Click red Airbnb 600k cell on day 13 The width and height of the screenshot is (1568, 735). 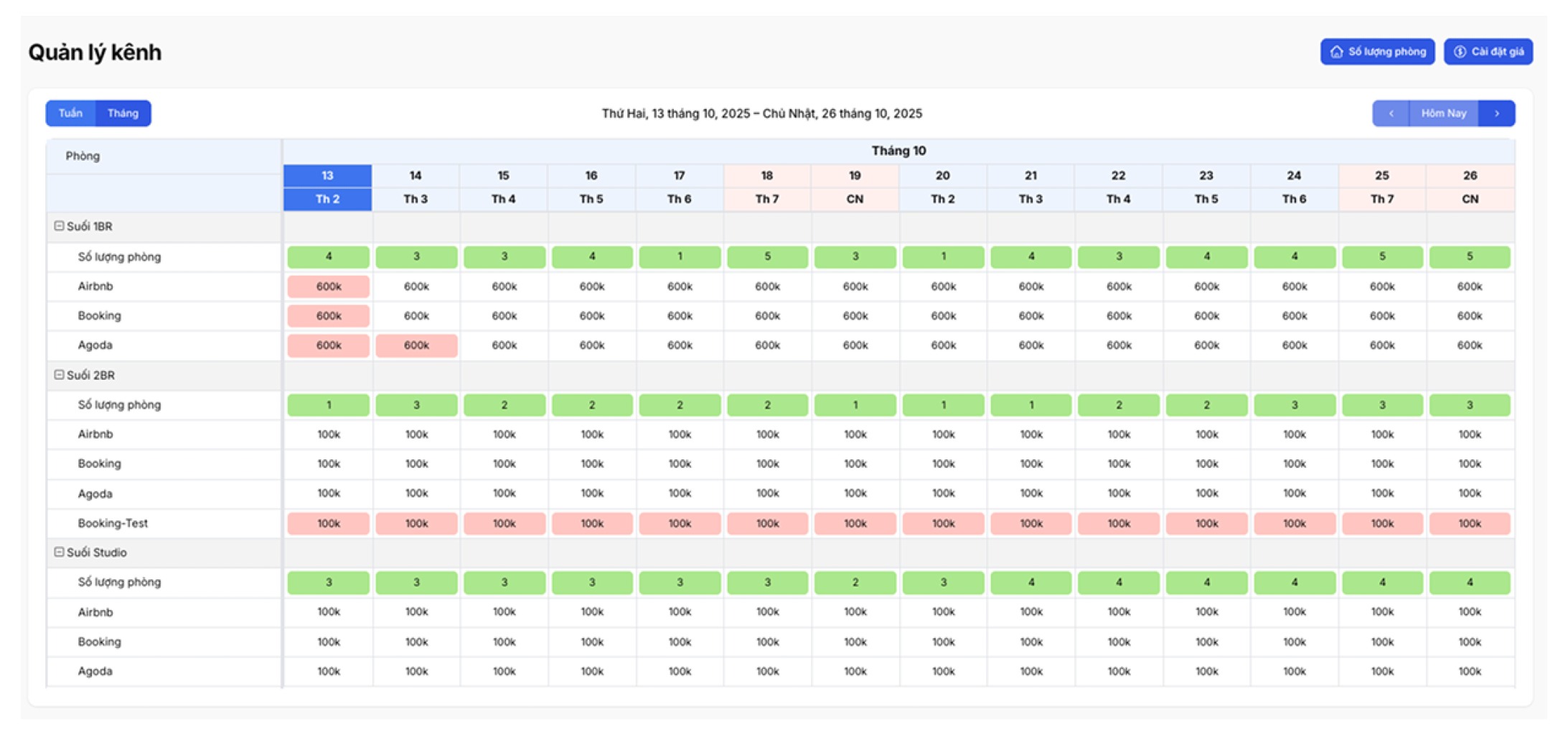point(328,286)
